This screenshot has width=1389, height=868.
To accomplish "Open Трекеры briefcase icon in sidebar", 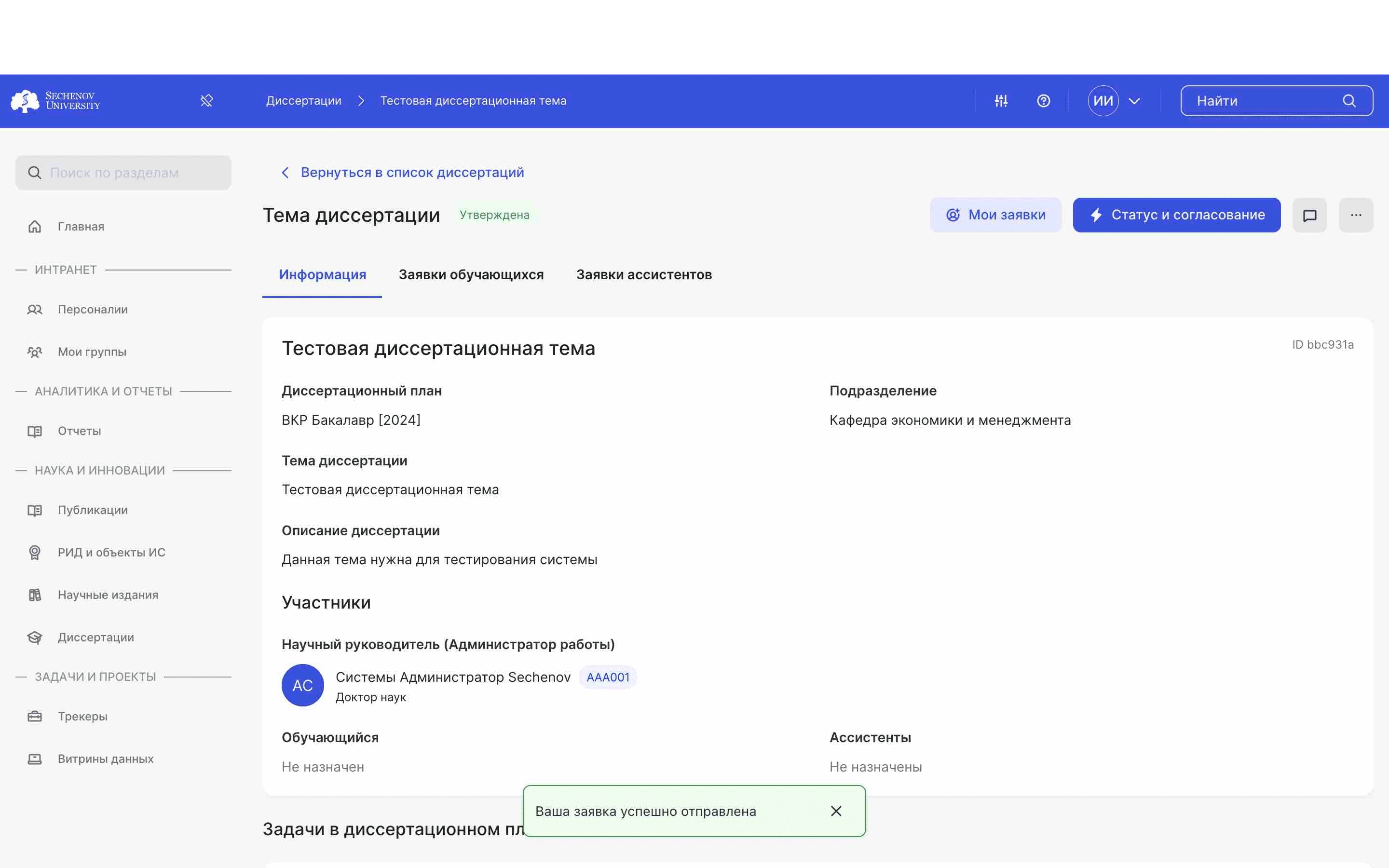I will 34,717.
